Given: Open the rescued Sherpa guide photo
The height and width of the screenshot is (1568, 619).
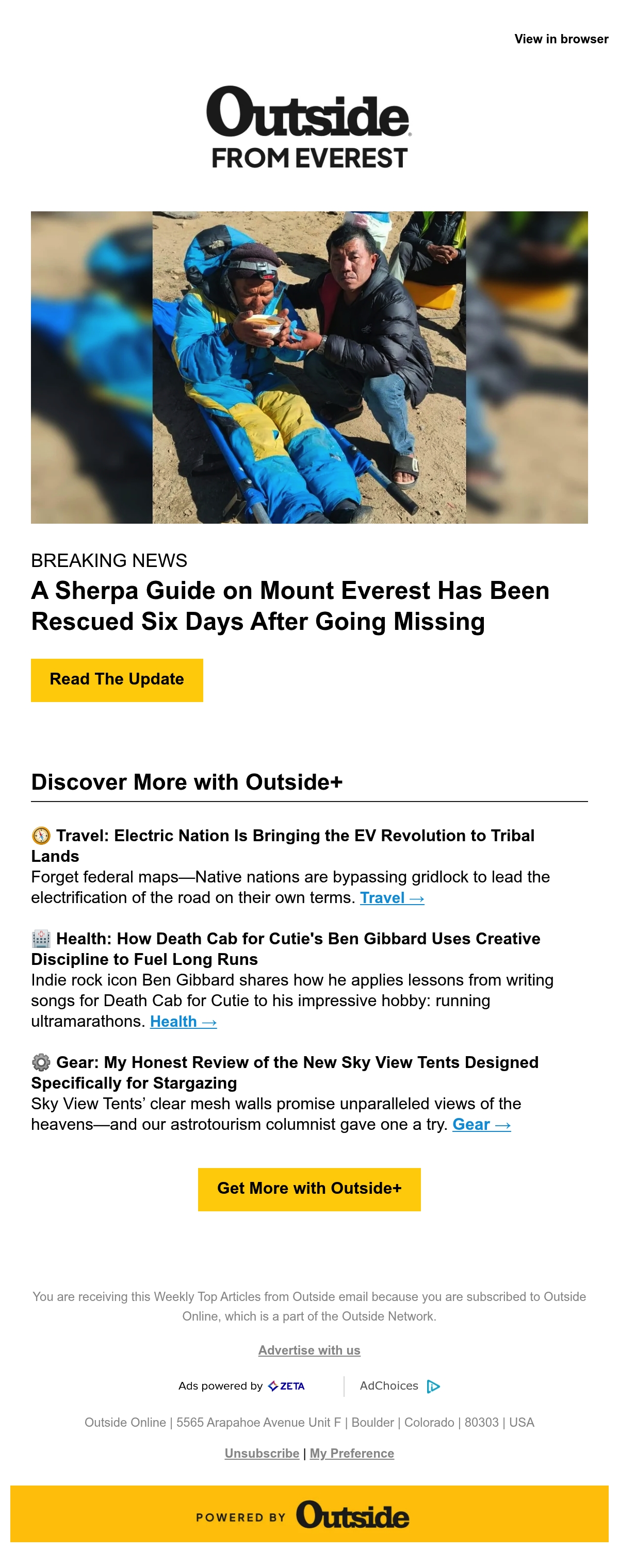Looking at the screenshot, I should (x=309, y=367).
